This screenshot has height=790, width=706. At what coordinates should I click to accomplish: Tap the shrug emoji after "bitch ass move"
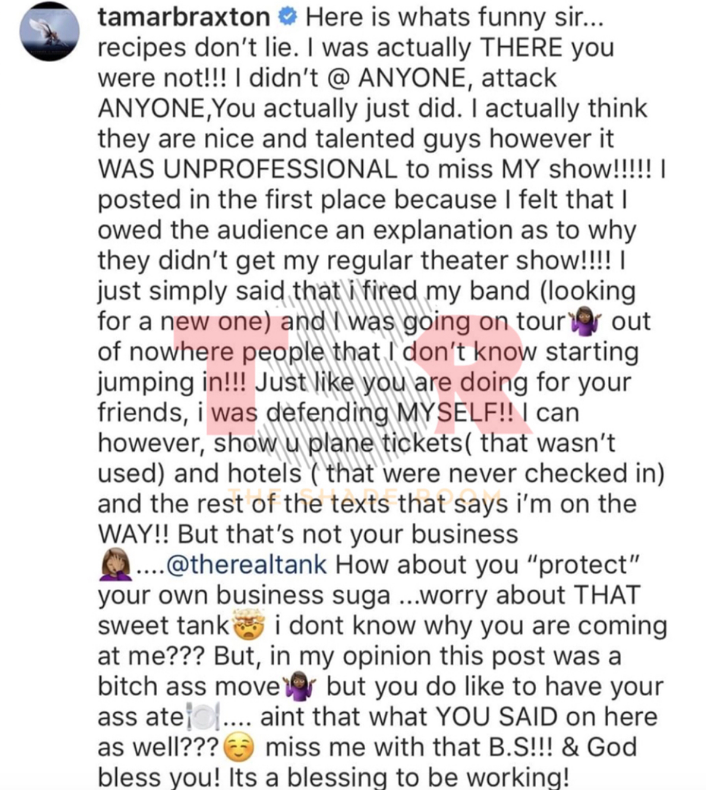tap(300, 686)
